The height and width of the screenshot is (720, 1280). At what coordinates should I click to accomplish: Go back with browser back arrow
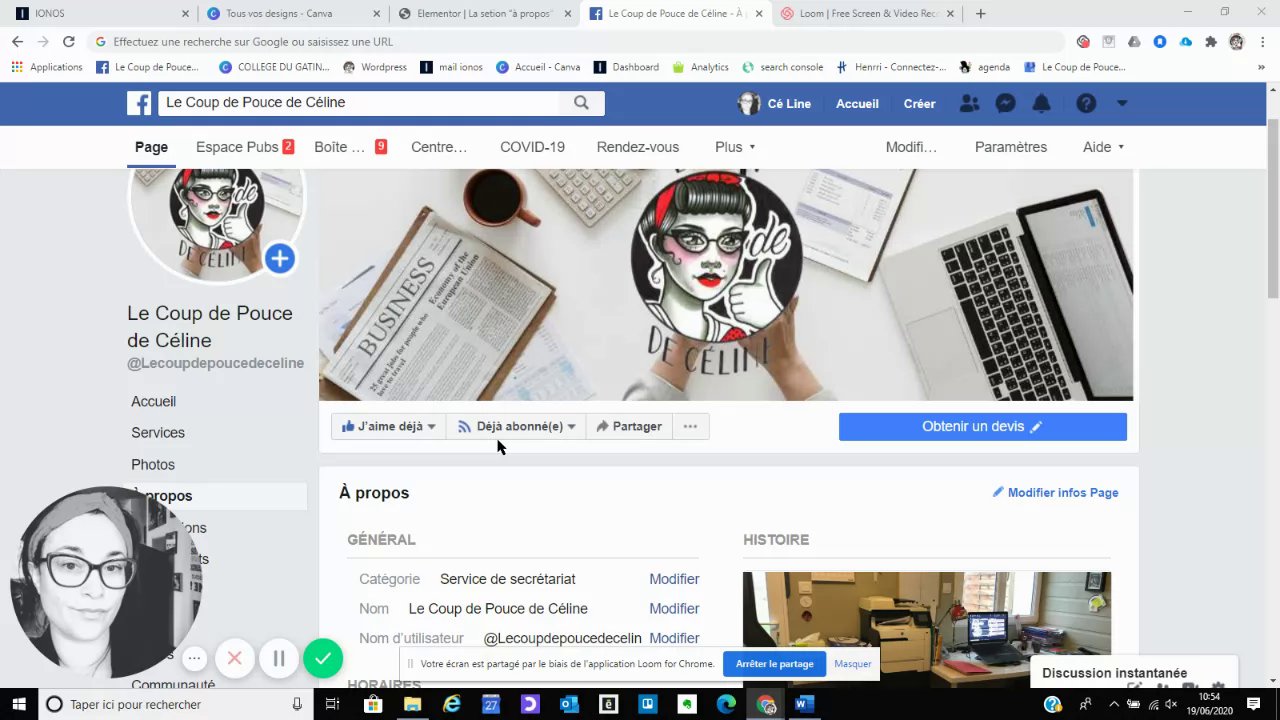[x=17, y=42]
